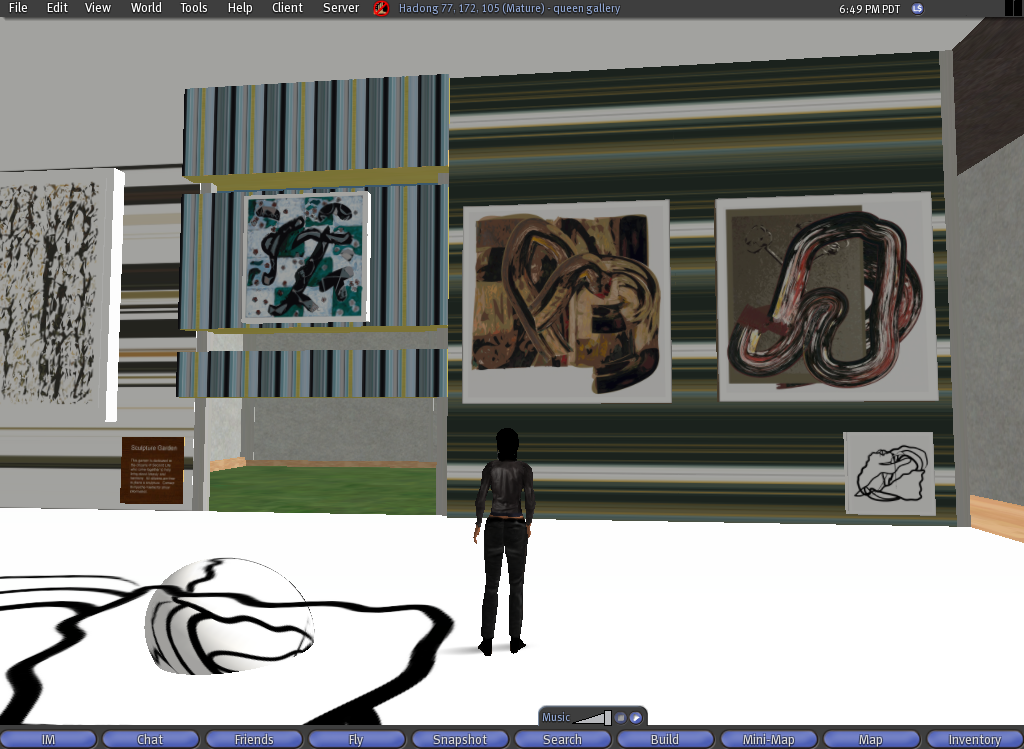Viewport: 1024px width, 749px height.
Task: Open the Search window
Action: coord(562,739)
